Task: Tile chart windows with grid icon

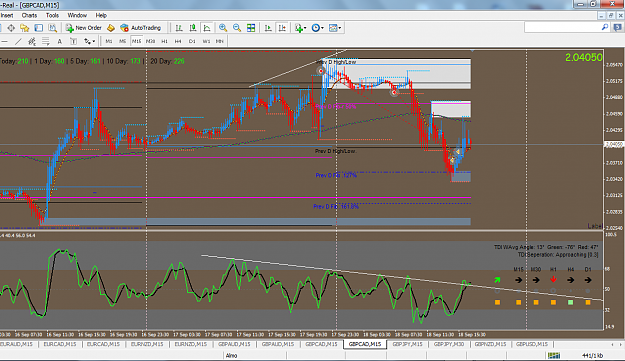Action: point(251,28)
